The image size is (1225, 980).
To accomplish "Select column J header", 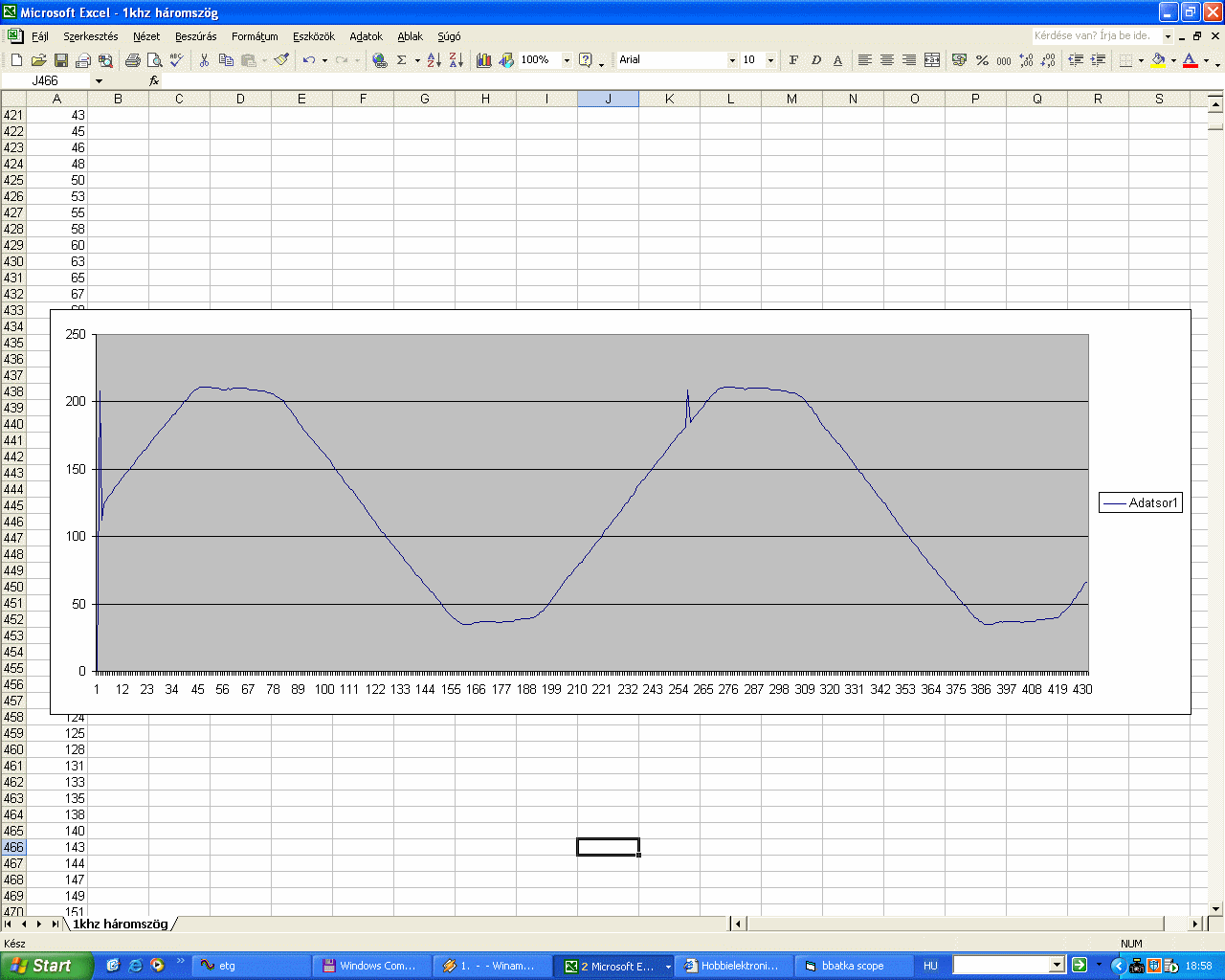I will [x=608, y=99].
